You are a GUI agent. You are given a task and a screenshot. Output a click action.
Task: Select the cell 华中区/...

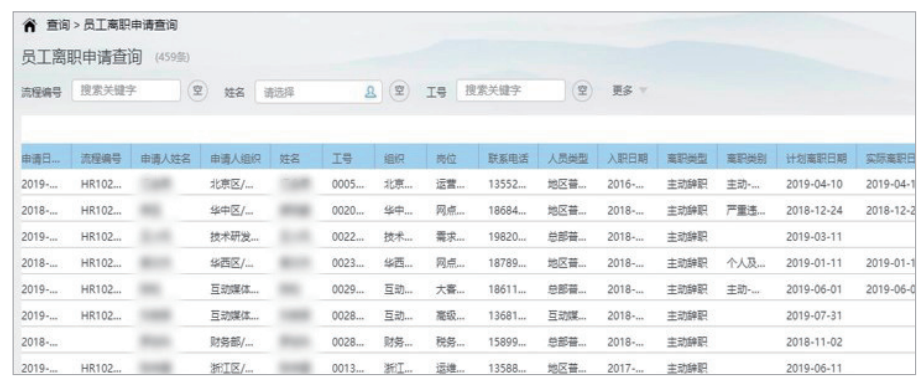point(232,211)
